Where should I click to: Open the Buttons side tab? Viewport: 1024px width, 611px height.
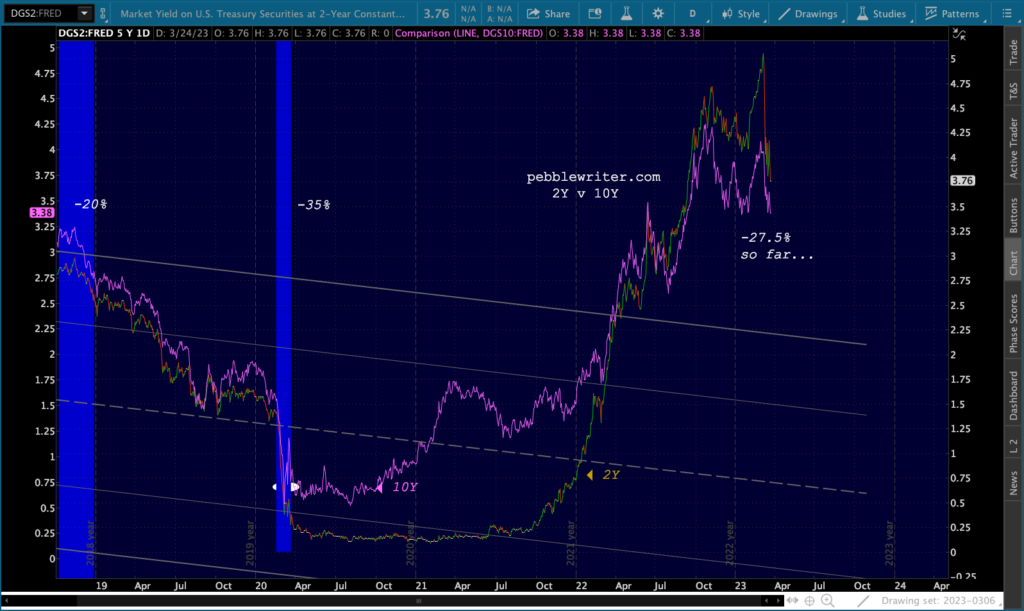coord(1013,215)
